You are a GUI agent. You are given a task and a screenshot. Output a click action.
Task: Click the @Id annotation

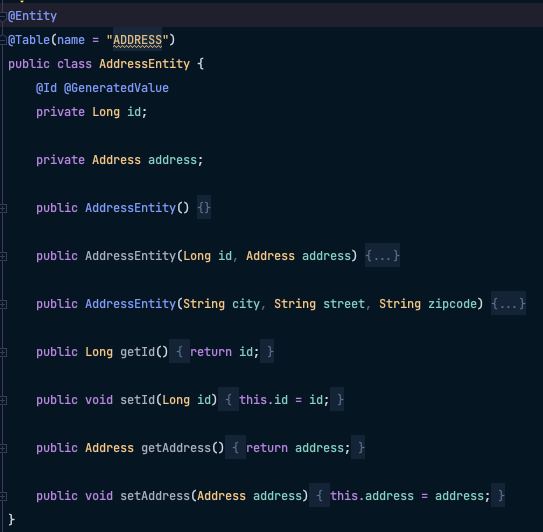(x=46, y=88)
